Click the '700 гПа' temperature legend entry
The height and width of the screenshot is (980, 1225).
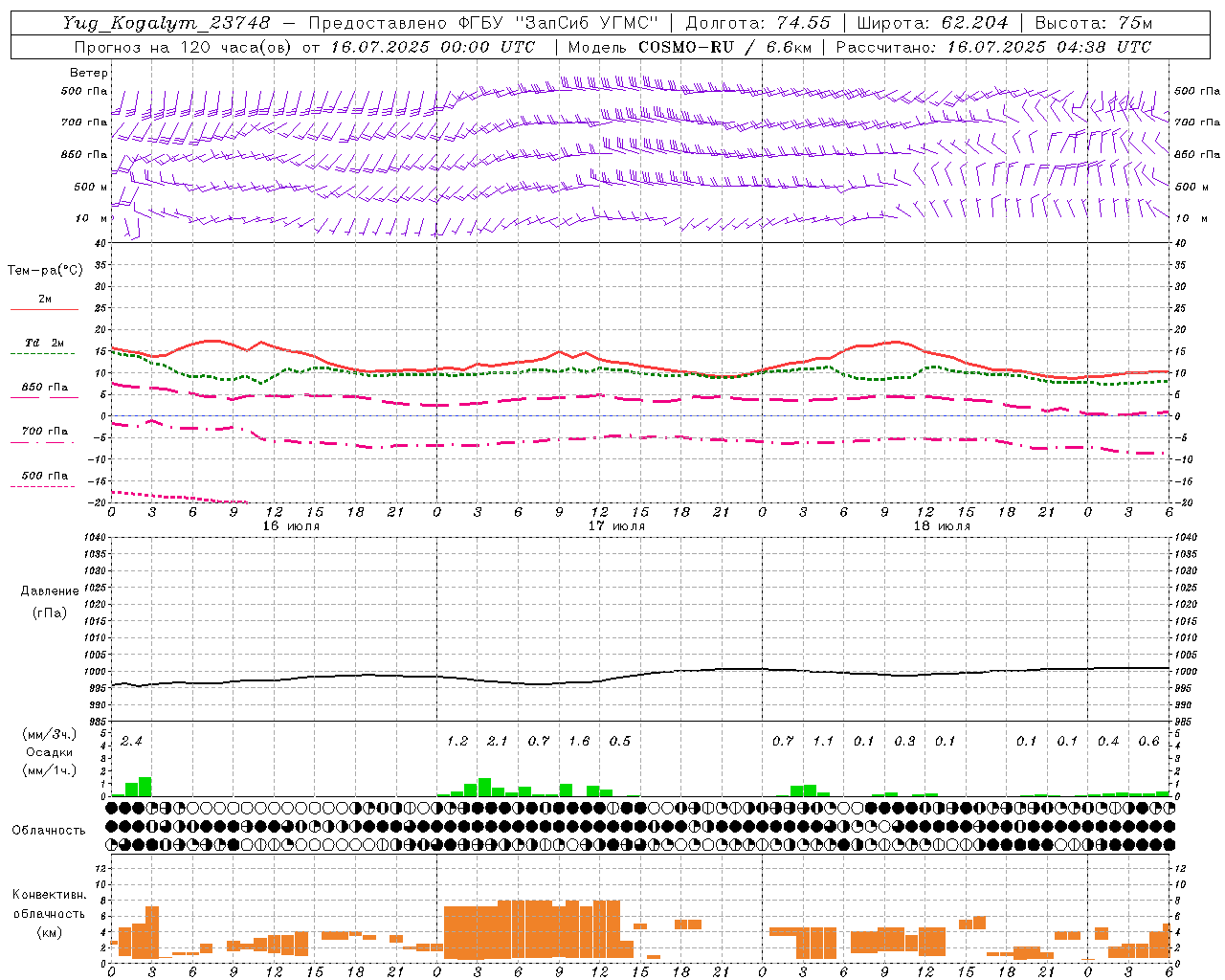(x=45, y=432)
